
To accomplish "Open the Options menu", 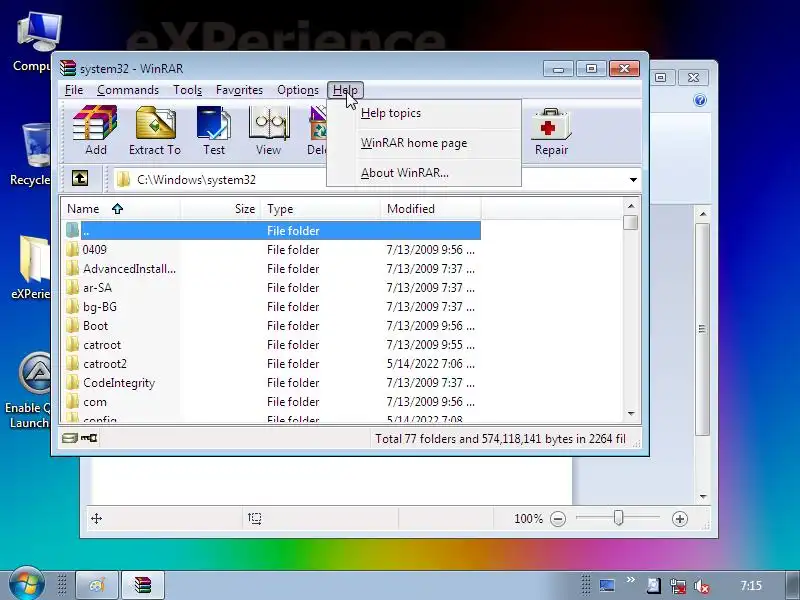I will (298, 90).
